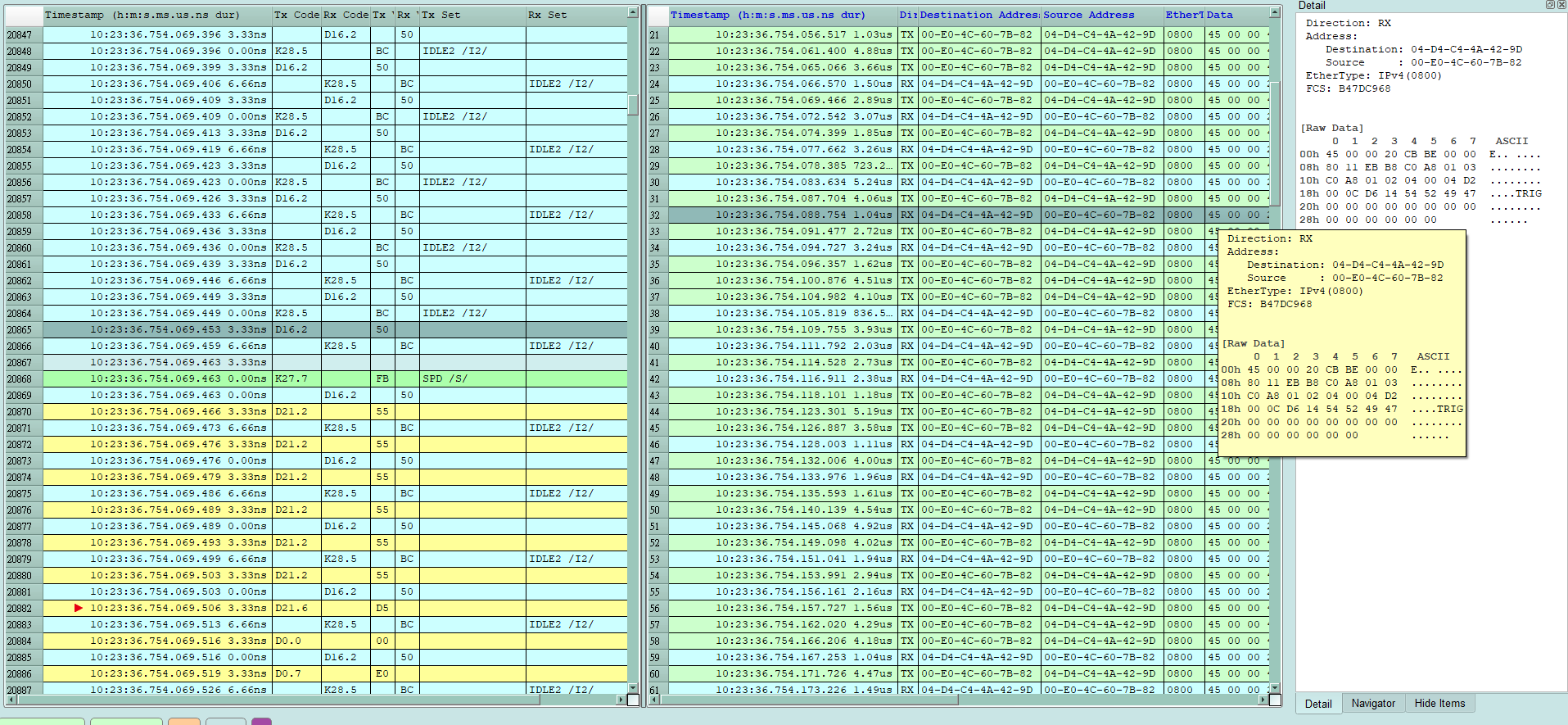The image size is (1568, 725).
Task: Click the up arrow of the code list scrollbar
Action: pyautogui.click(x=633, y=12)
